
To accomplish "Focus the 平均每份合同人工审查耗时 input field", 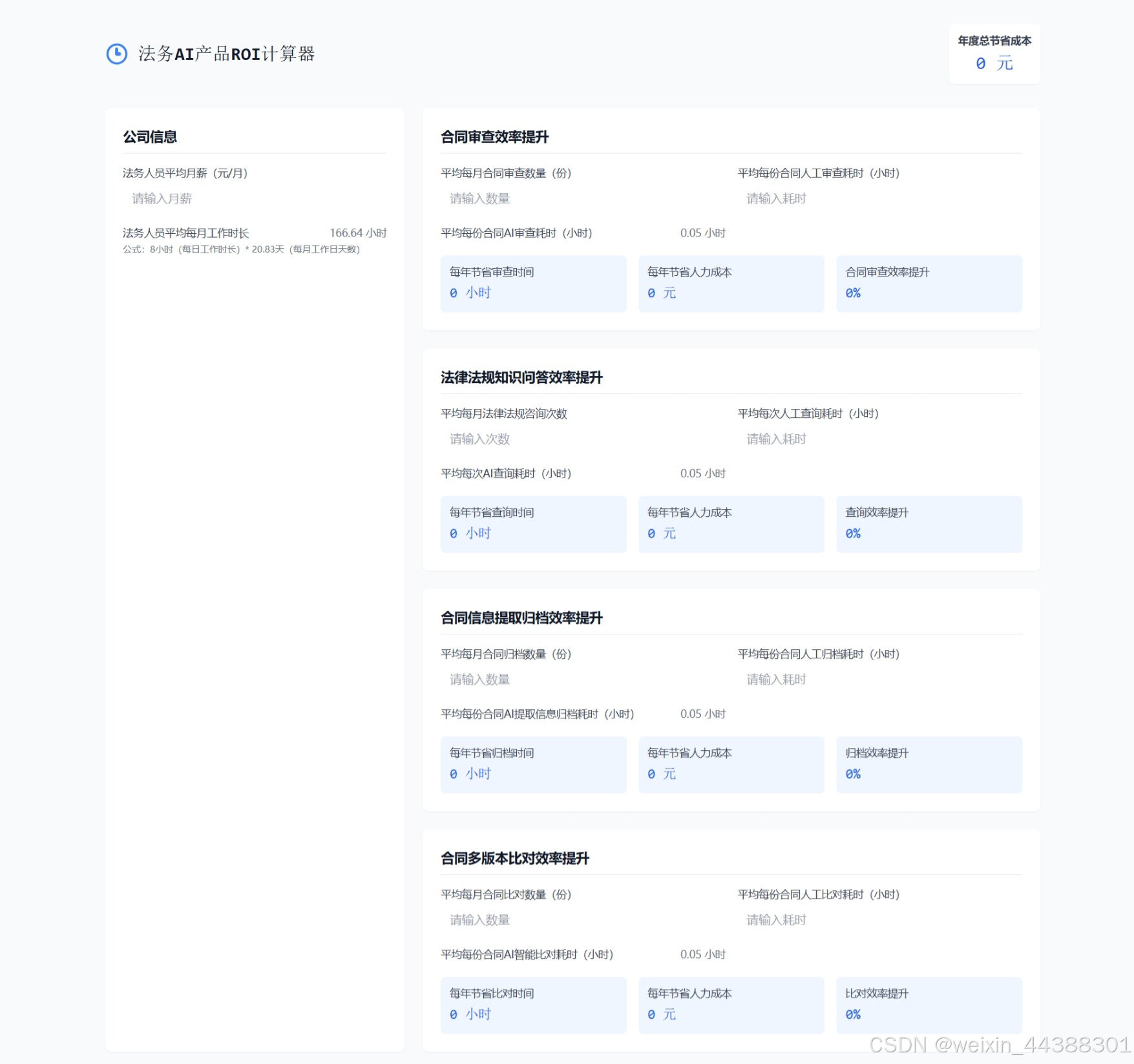I will pos(879,198).
